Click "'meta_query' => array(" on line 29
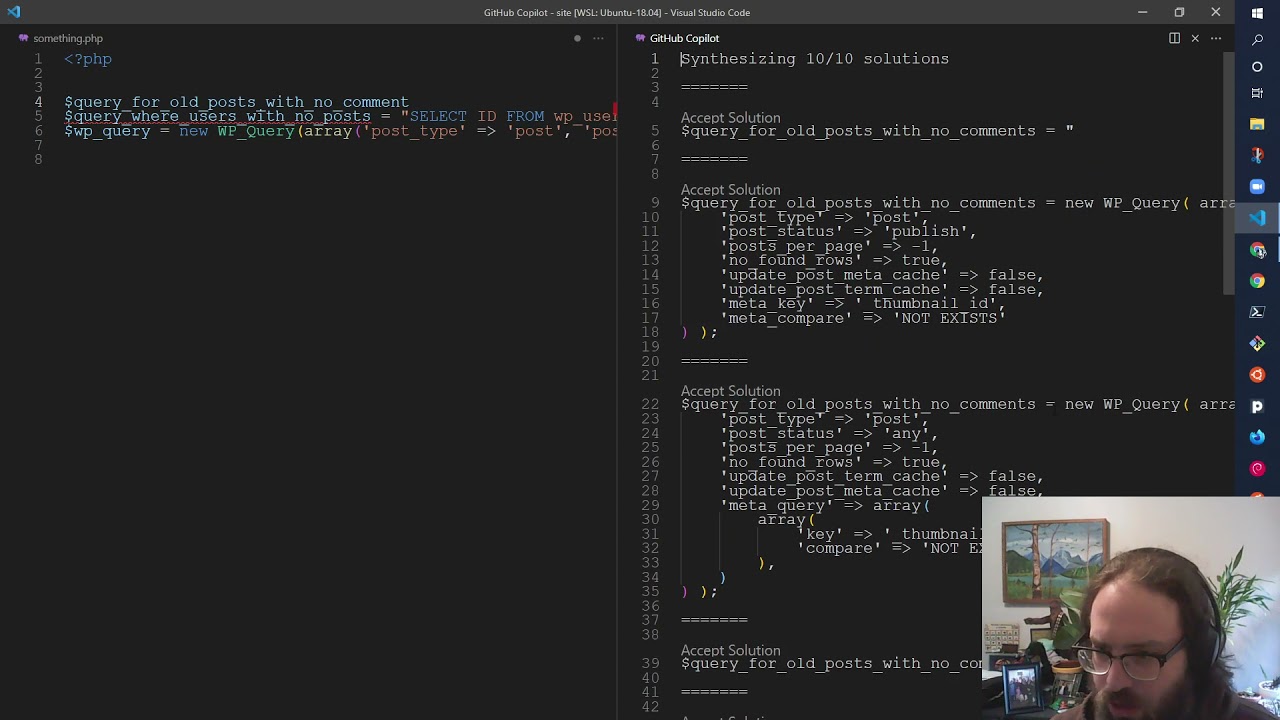 tap(825, 505)
